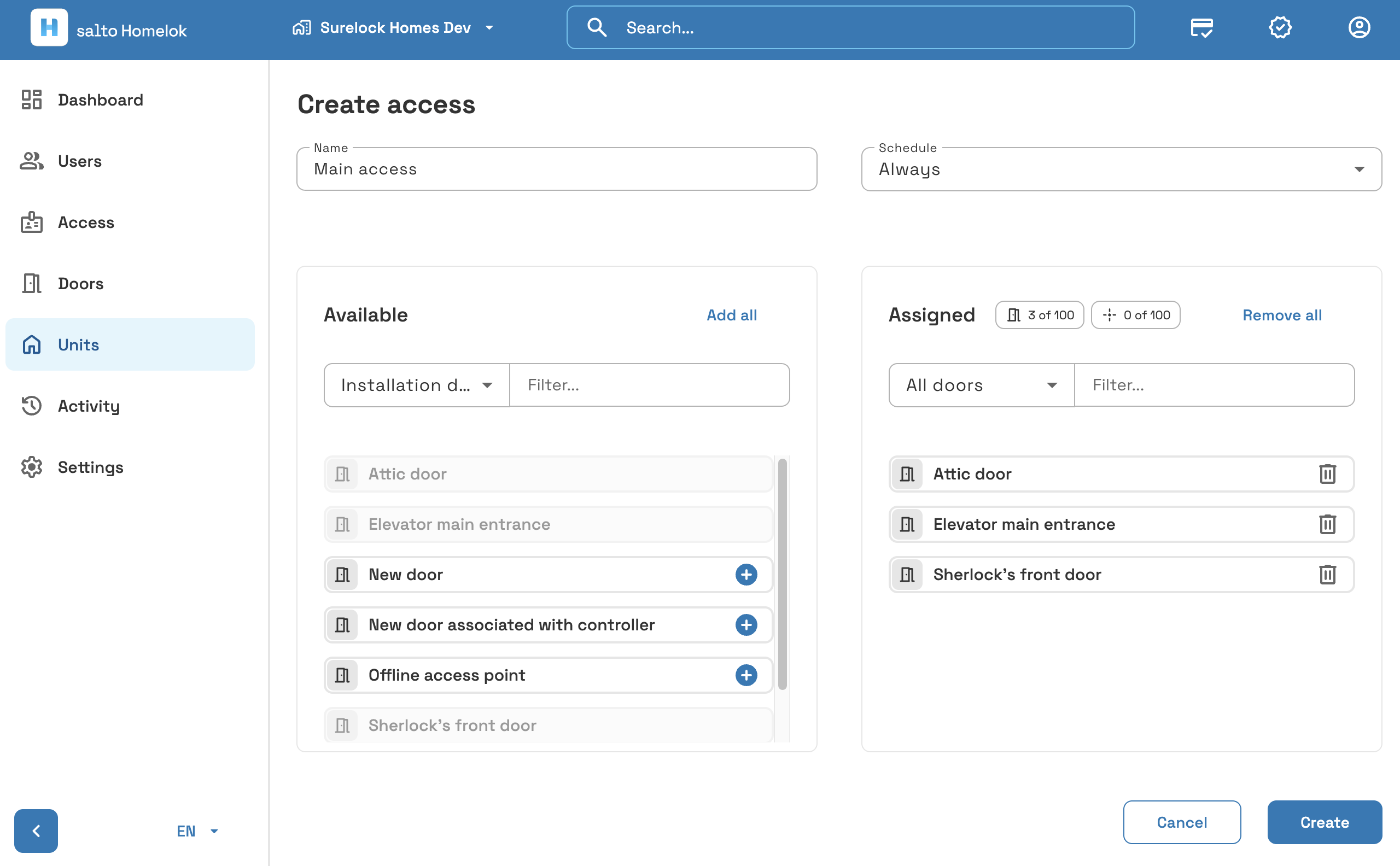Open the Installation doors filter dropdown
1400x866 pixels.
point(417,385)
